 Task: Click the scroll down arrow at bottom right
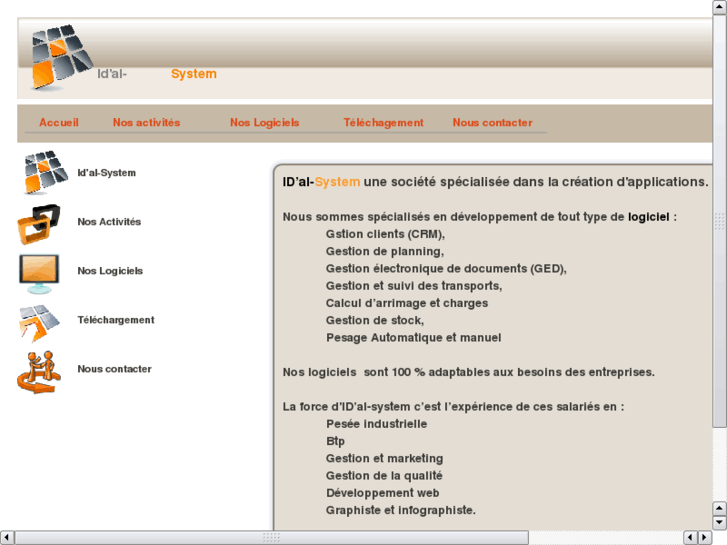pyautogui.click(x=719, y=522)
